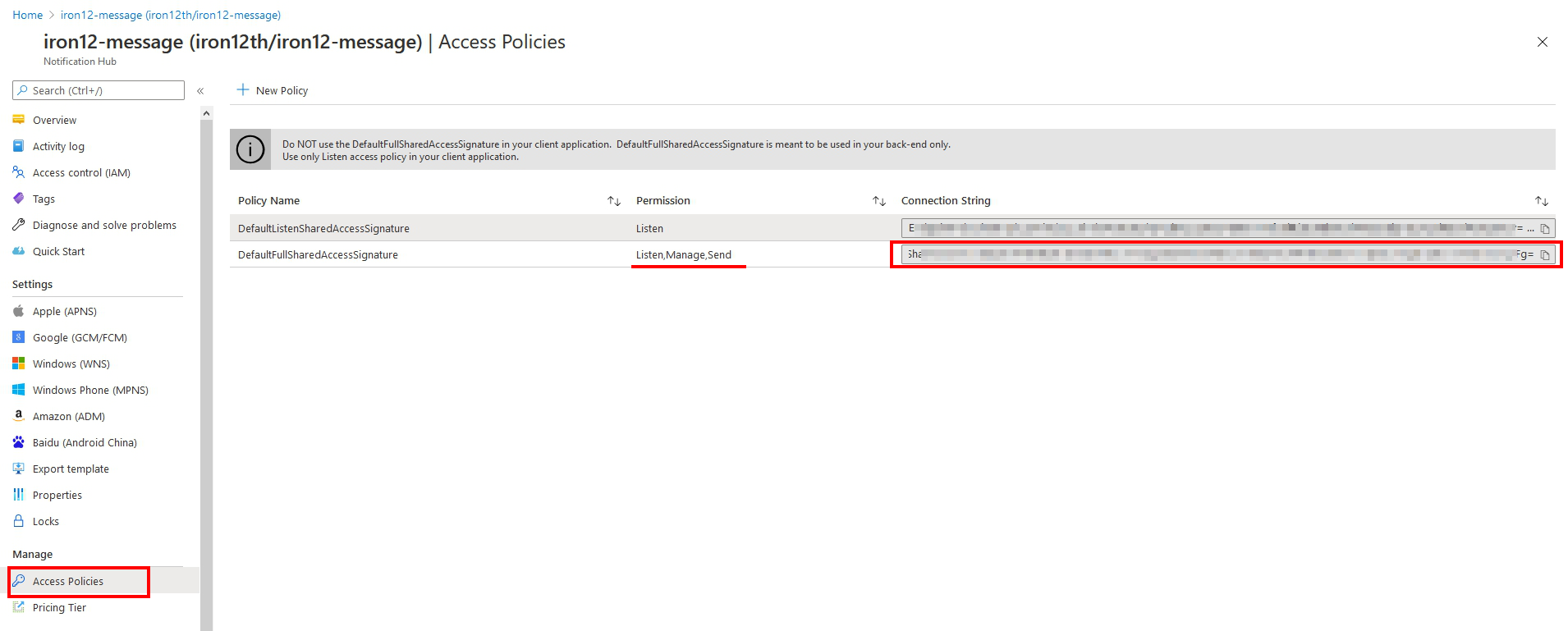Viewport: 1568px width, 631px height.
Task: Open Pricing Tier page
Action: [59, 607]
